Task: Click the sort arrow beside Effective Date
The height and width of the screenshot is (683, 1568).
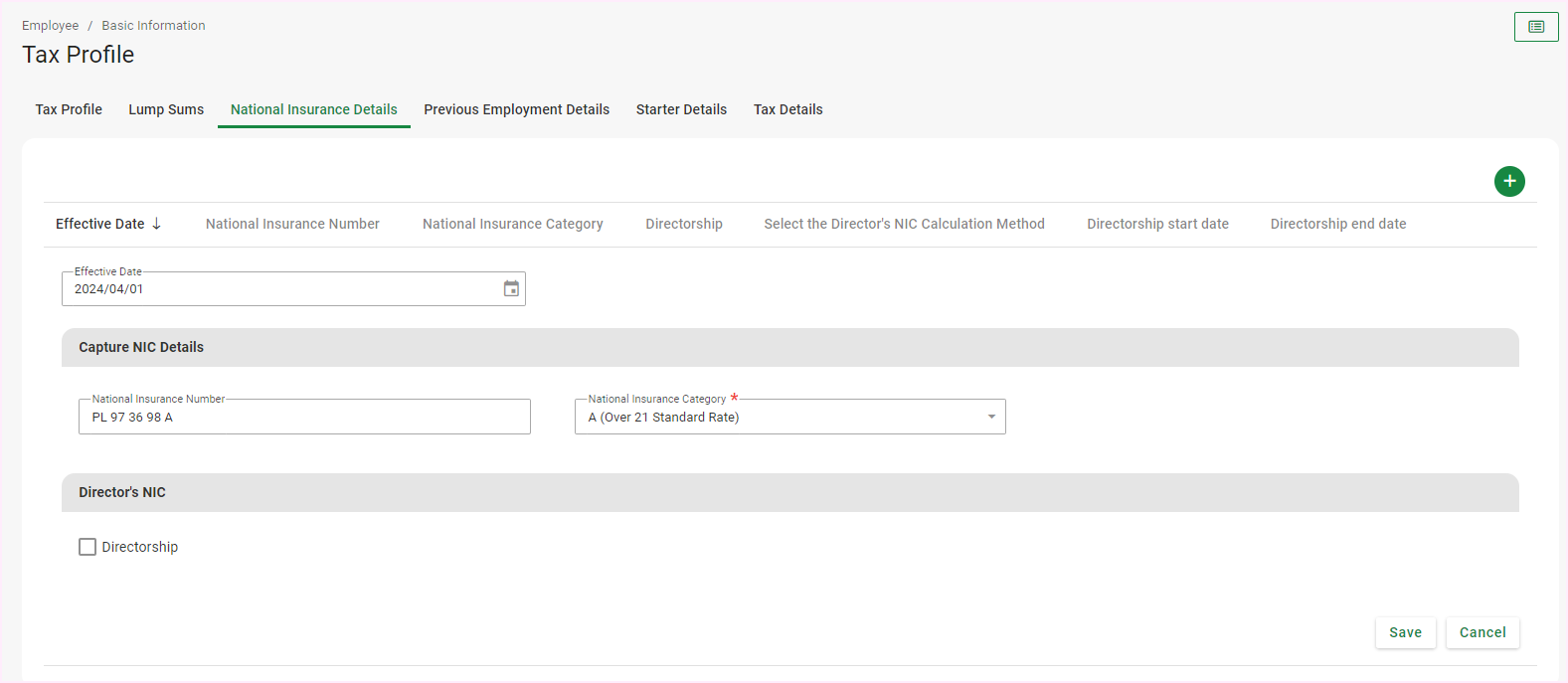Action: point(156,224)
